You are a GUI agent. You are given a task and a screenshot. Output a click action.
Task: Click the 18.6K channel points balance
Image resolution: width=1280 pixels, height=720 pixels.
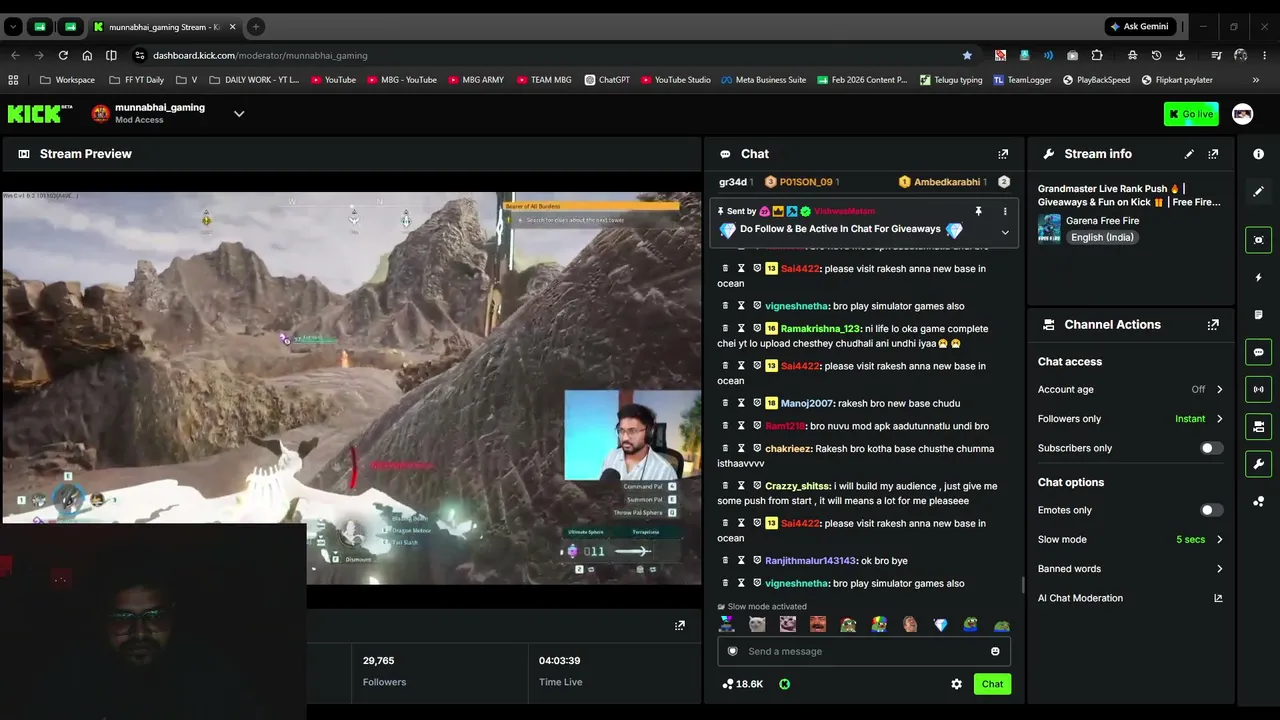(742, 684)
